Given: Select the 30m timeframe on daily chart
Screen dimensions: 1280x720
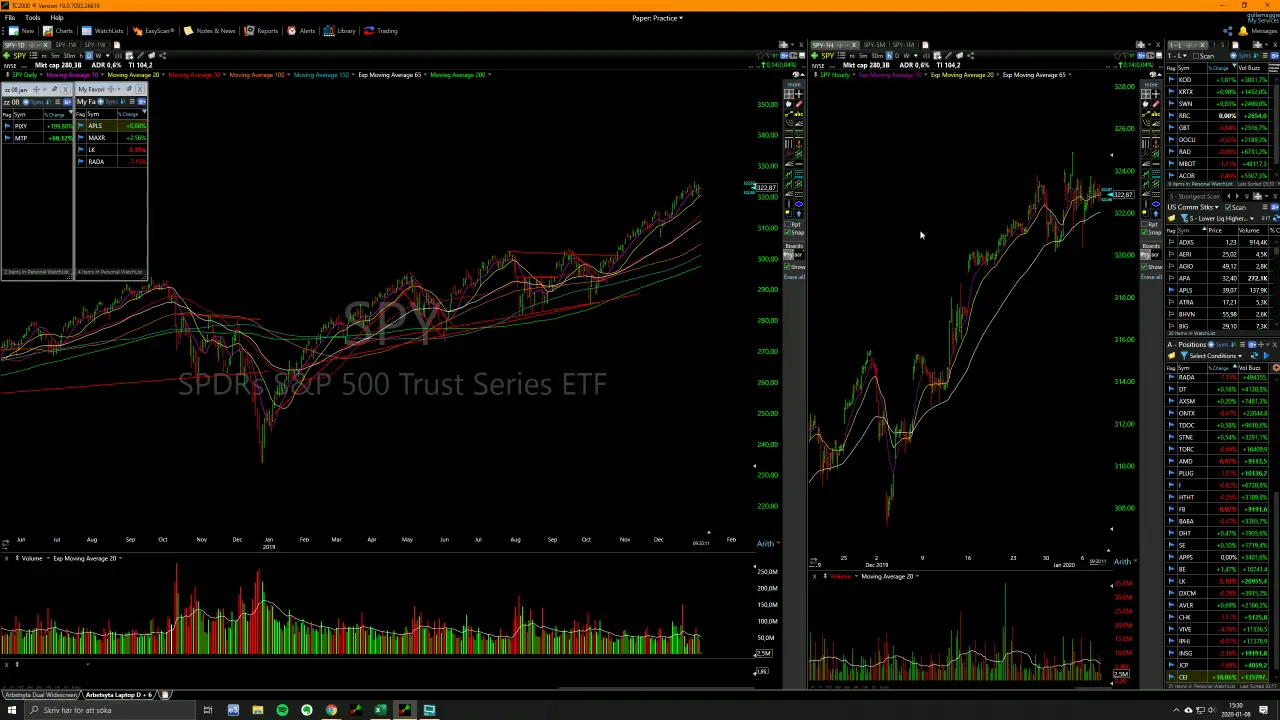Looking at the screenshot, I should pos(69,56).
